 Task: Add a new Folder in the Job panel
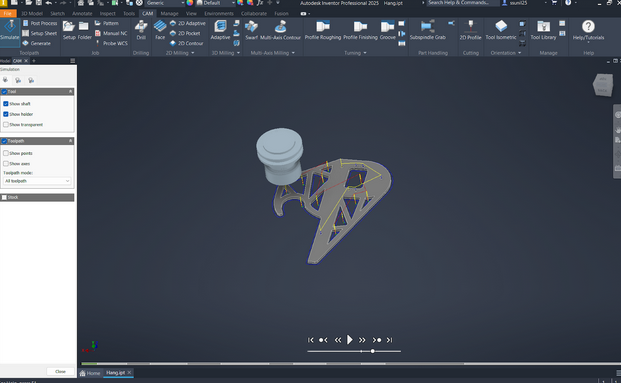(x=84, y=30)
